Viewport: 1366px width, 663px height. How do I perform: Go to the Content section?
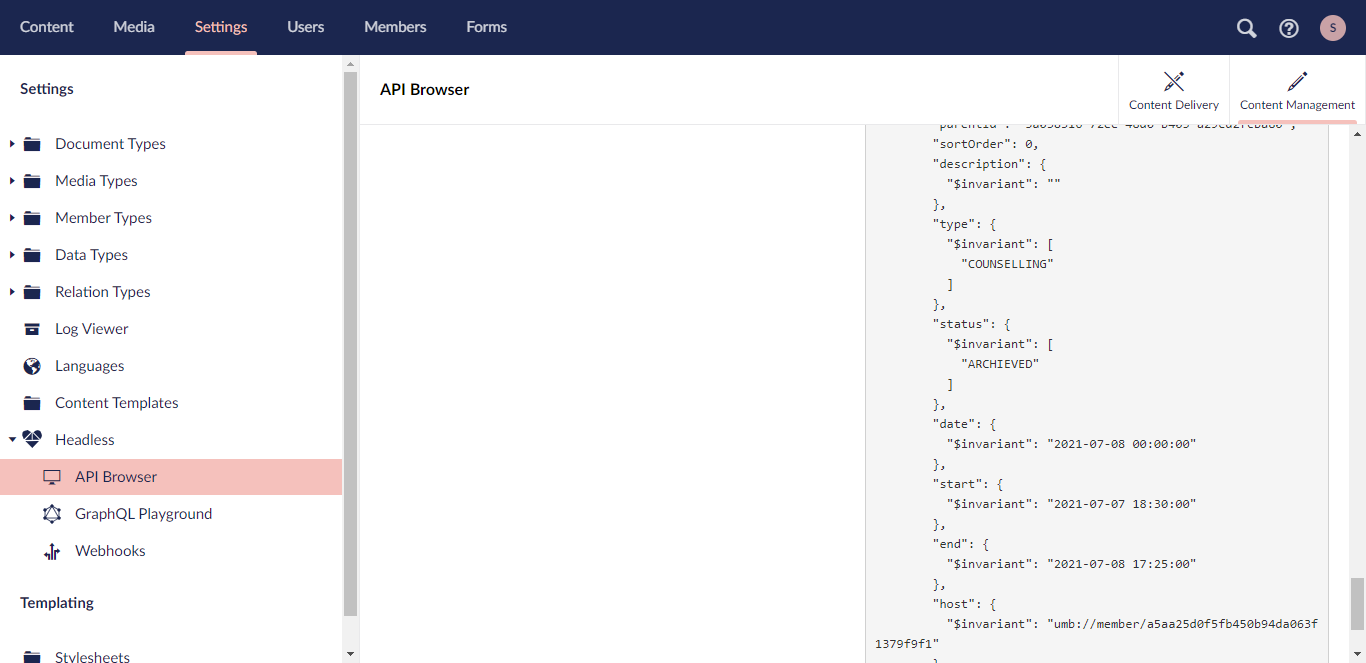click(x=47, y=27)
